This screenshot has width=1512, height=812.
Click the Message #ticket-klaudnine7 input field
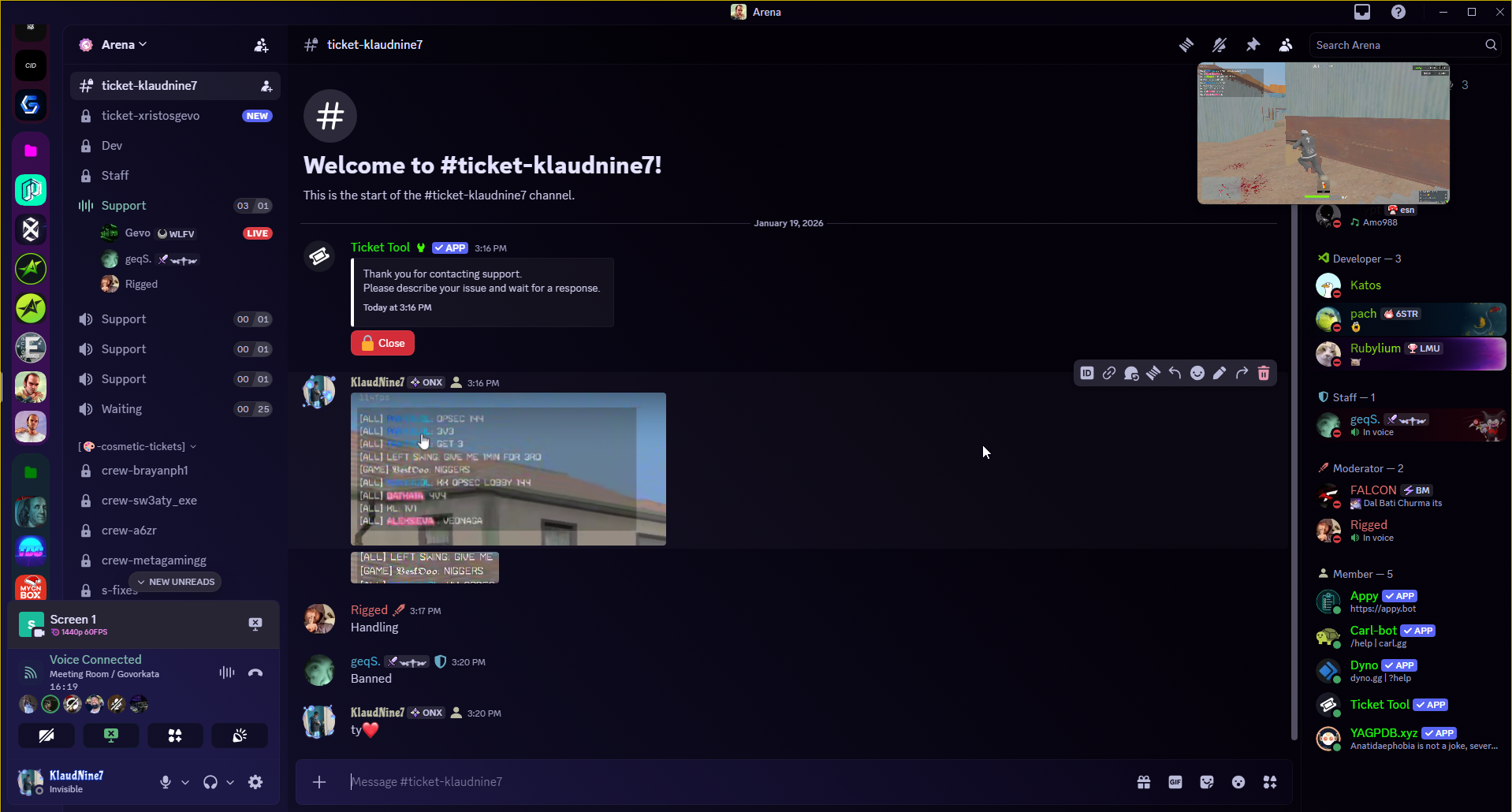(733, 782)
